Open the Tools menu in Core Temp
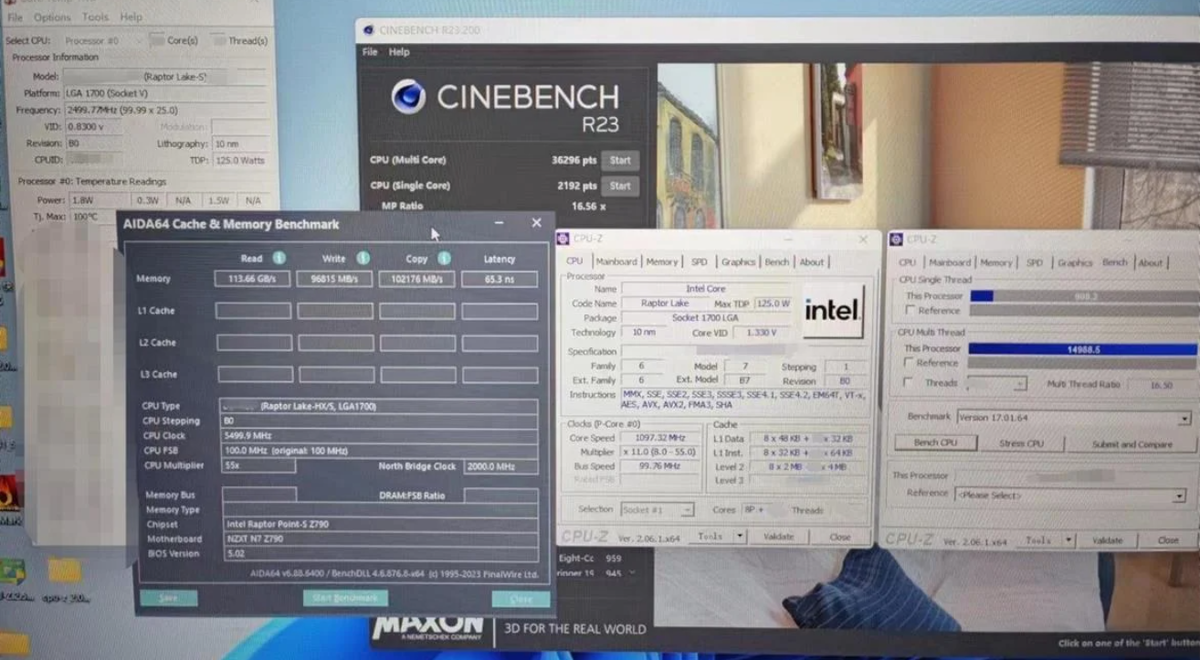 tap(95, 18)
